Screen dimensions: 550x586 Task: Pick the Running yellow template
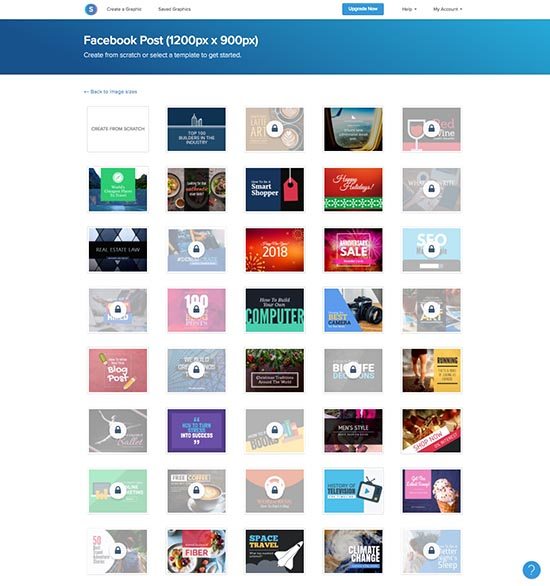(x=431, y=370)
